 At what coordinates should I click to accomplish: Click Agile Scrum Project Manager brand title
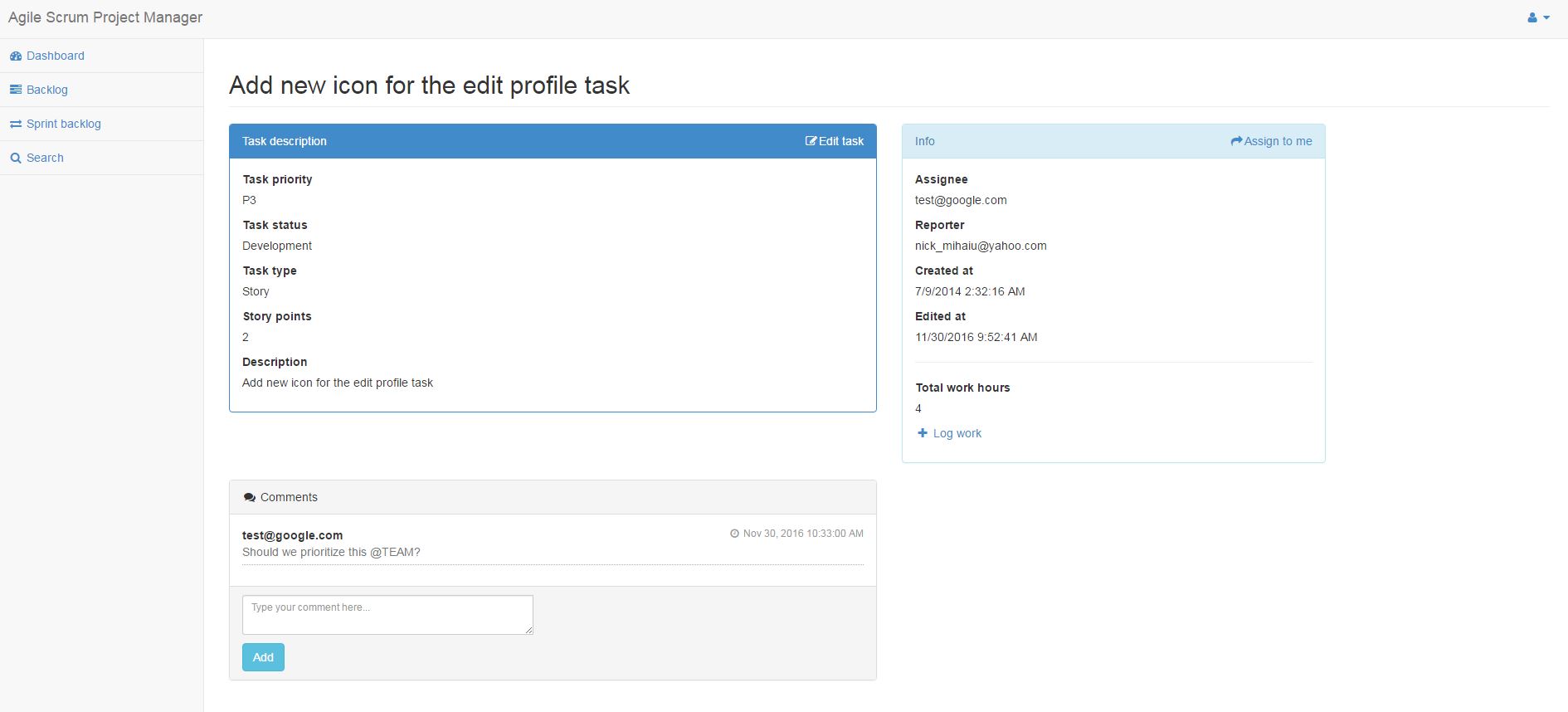tap(105, 17)
